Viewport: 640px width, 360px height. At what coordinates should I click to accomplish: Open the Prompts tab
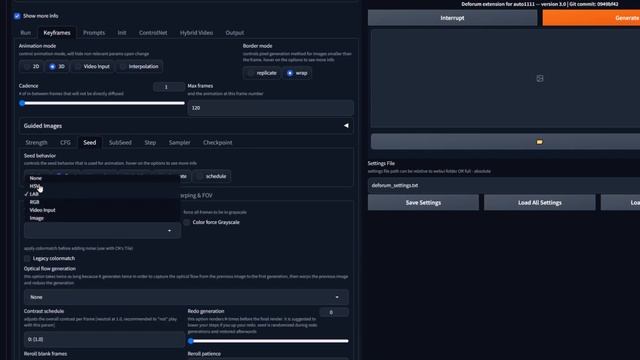(94, 33)
